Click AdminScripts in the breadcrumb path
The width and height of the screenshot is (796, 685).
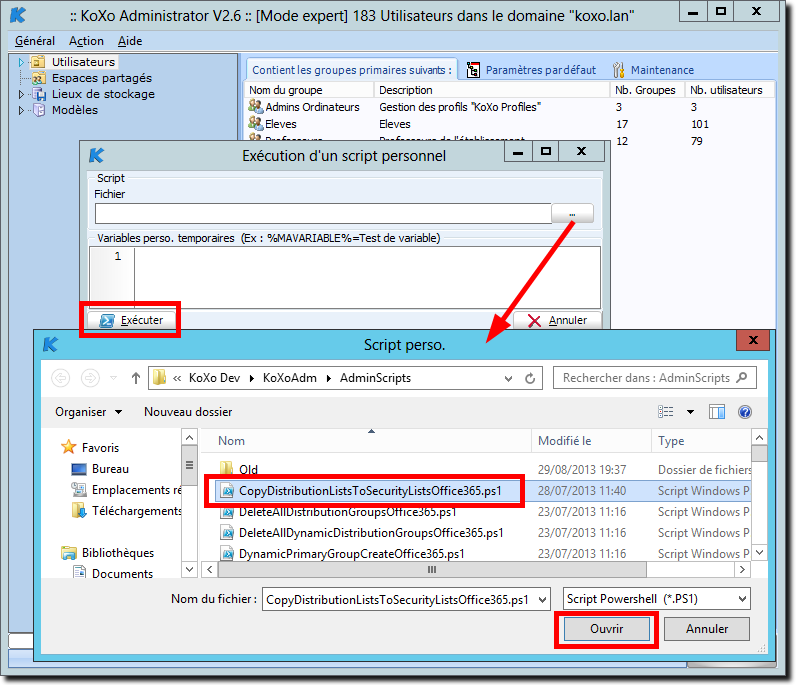[375, 378]
